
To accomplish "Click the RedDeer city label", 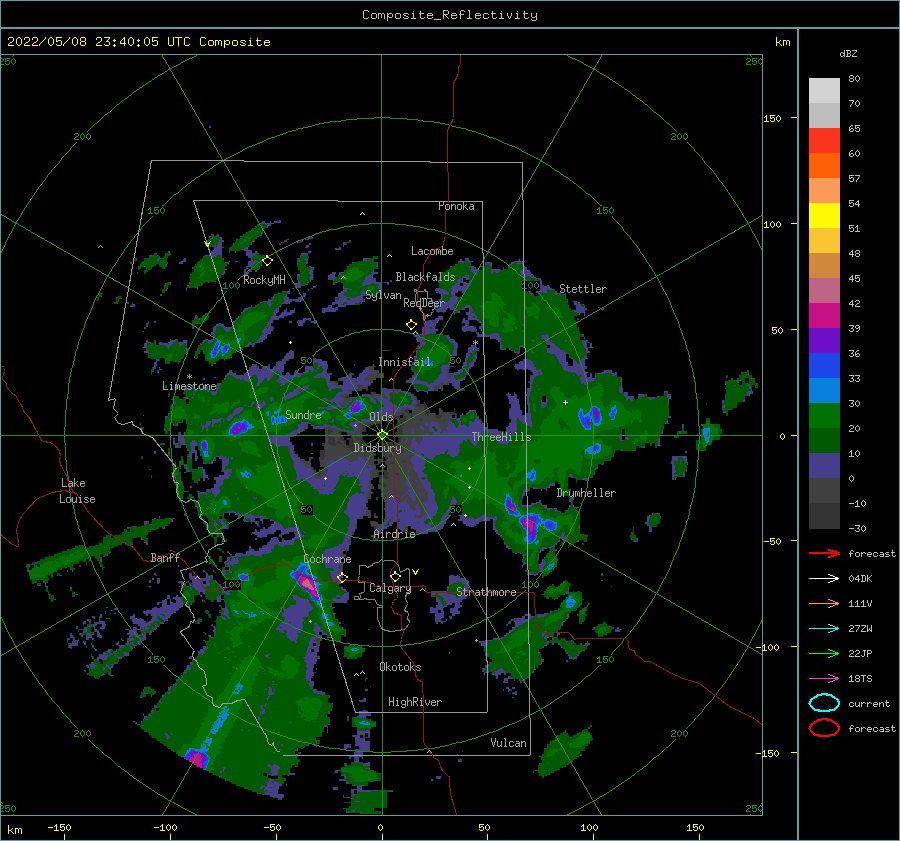I will [x=424, y=303].
